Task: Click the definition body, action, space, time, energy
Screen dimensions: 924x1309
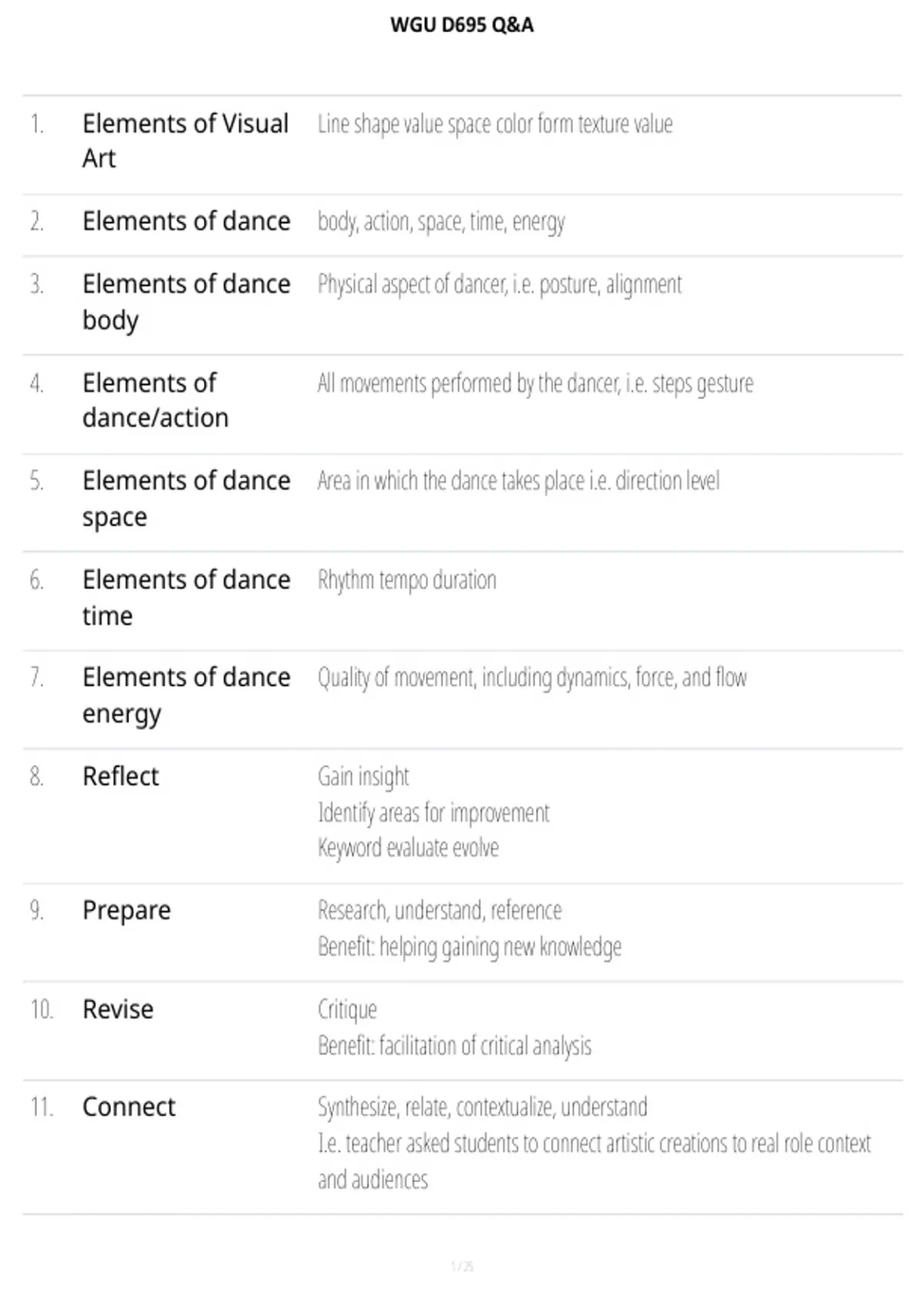Action: 441,223
